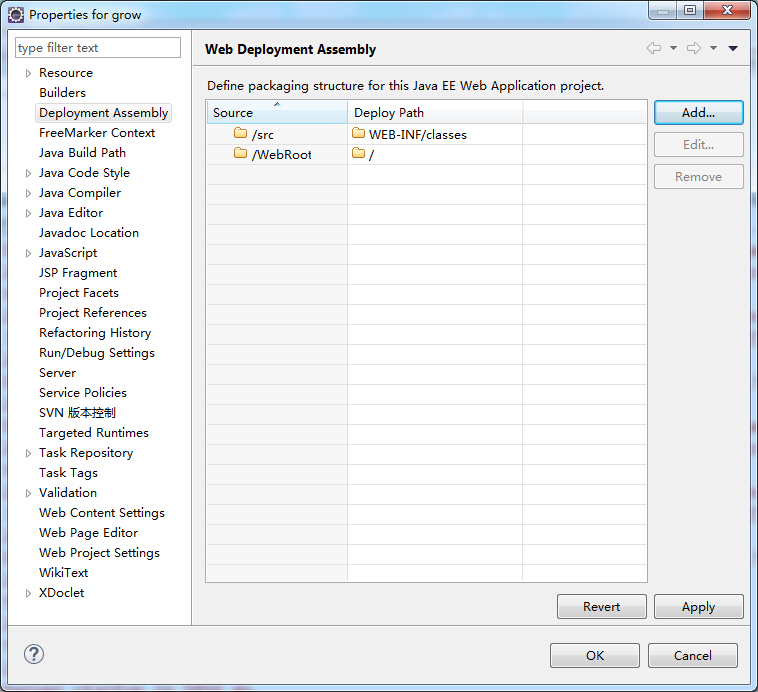Open the back history dropdown arrow

click(673, 48)
